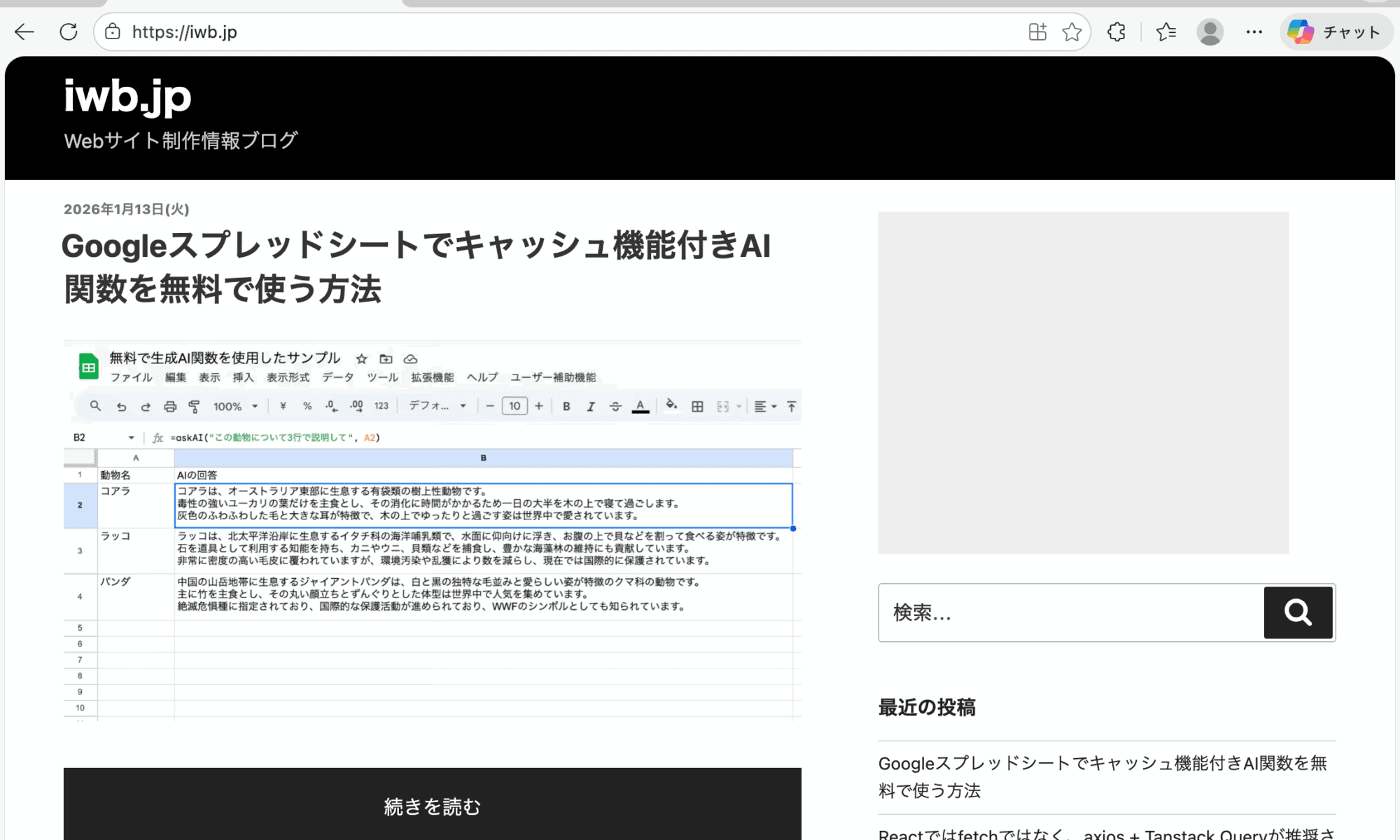Image resolution: width=1400 pixels, height=840 pixels.
Task: Open the font dropdown showing デフォ...
Action: tap(435, 406)
